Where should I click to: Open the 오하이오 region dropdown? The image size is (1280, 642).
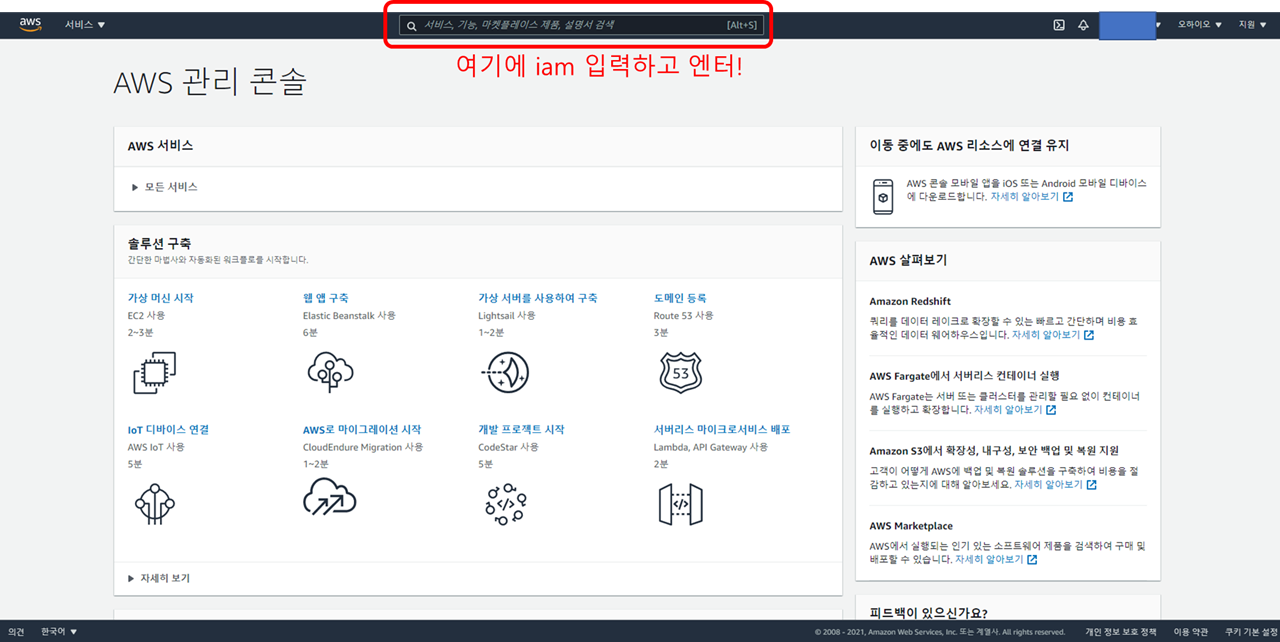pos(1199,25)
